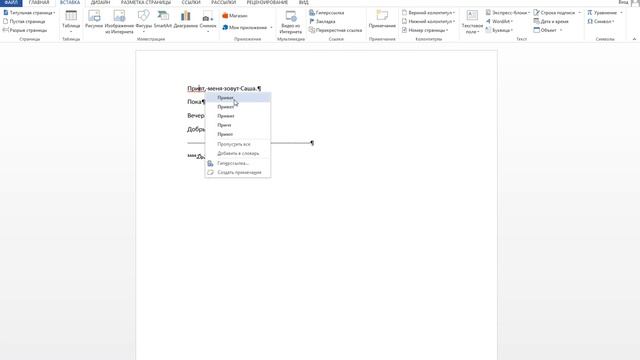Image resolution: width=640 pixels, height=360 pixels.
Task: Switch to the РАССЫЛКИ tab
Action: tap(224, 2)
